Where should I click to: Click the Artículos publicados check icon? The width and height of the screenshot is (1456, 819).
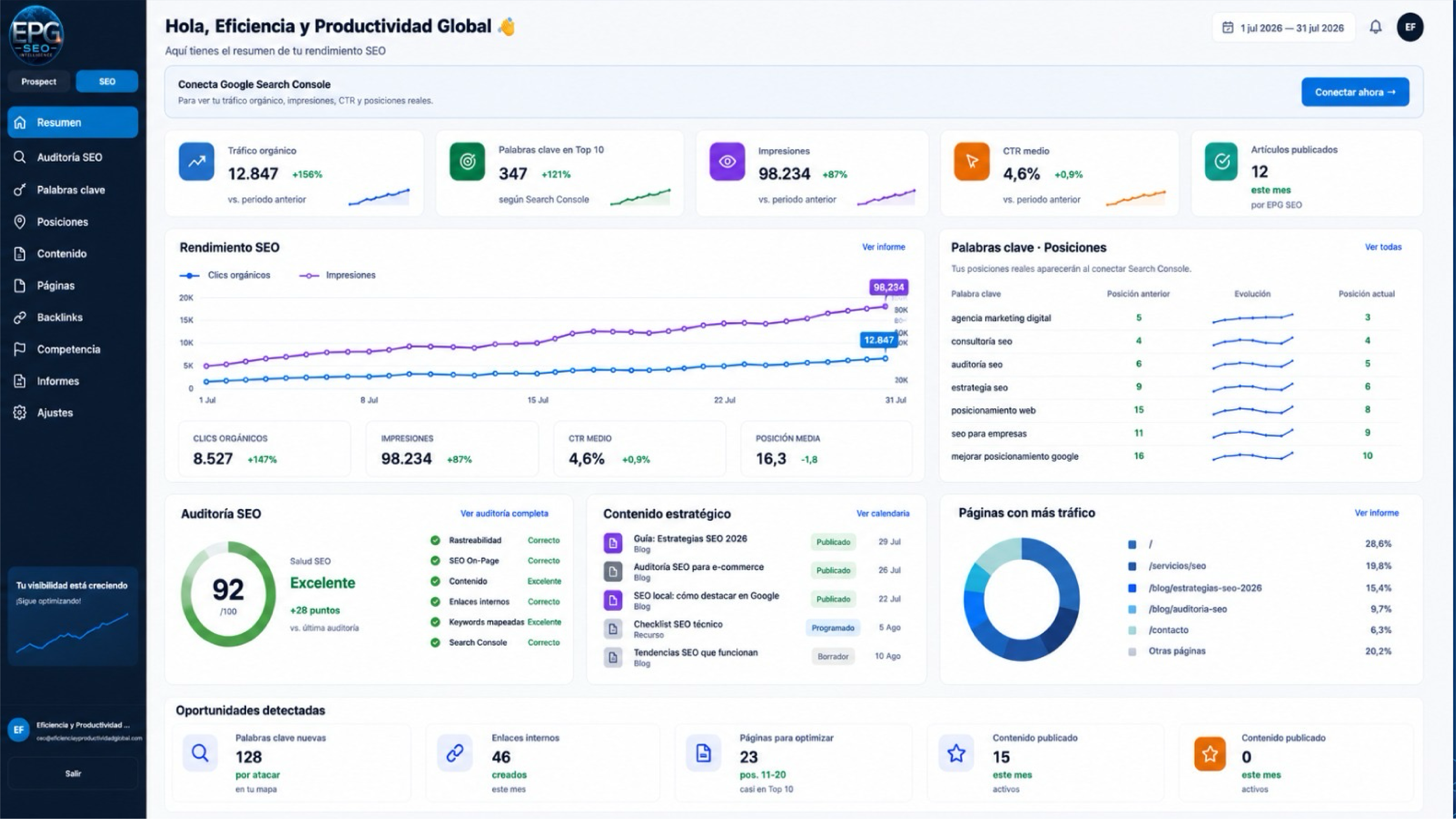pyautogui.click(x=1222, y=162)
